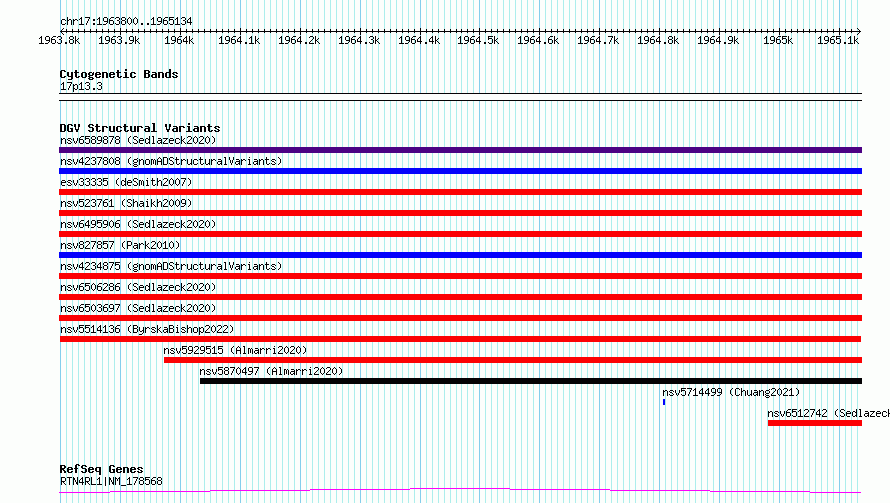
Task: Click the 1964.4k ruler tick label
Action: 419,40
